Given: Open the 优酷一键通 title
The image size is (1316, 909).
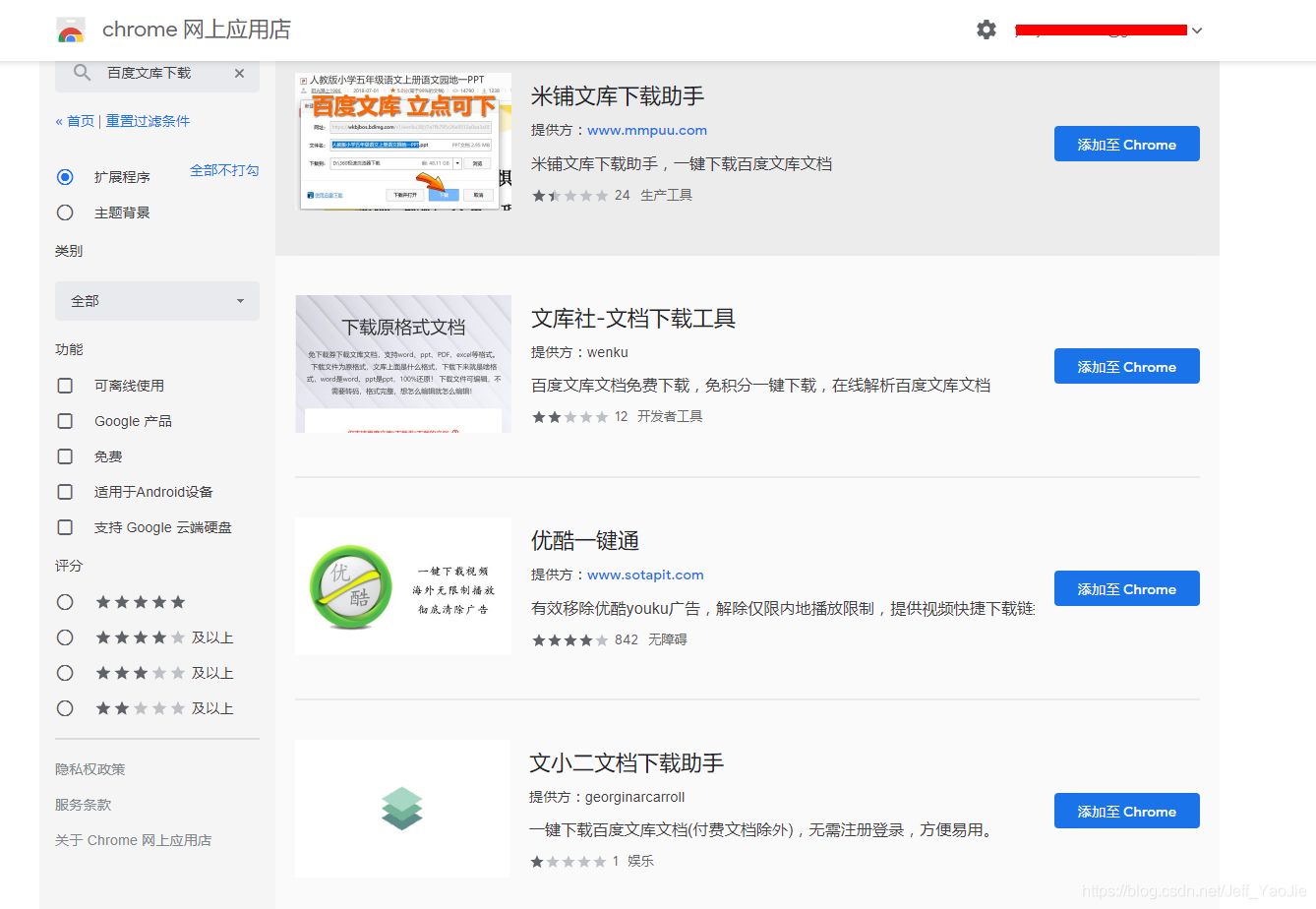Looking at the screenshot, I should point(585,541).
